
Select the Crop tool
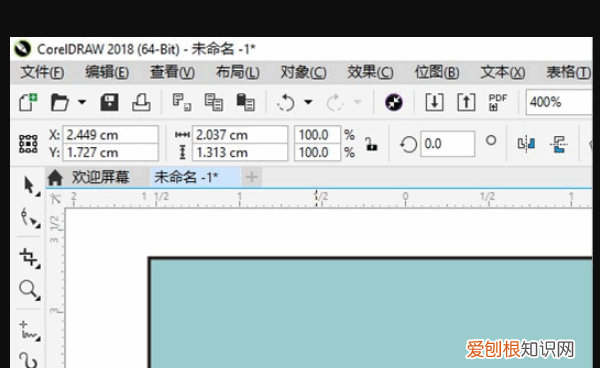point(30,258)
